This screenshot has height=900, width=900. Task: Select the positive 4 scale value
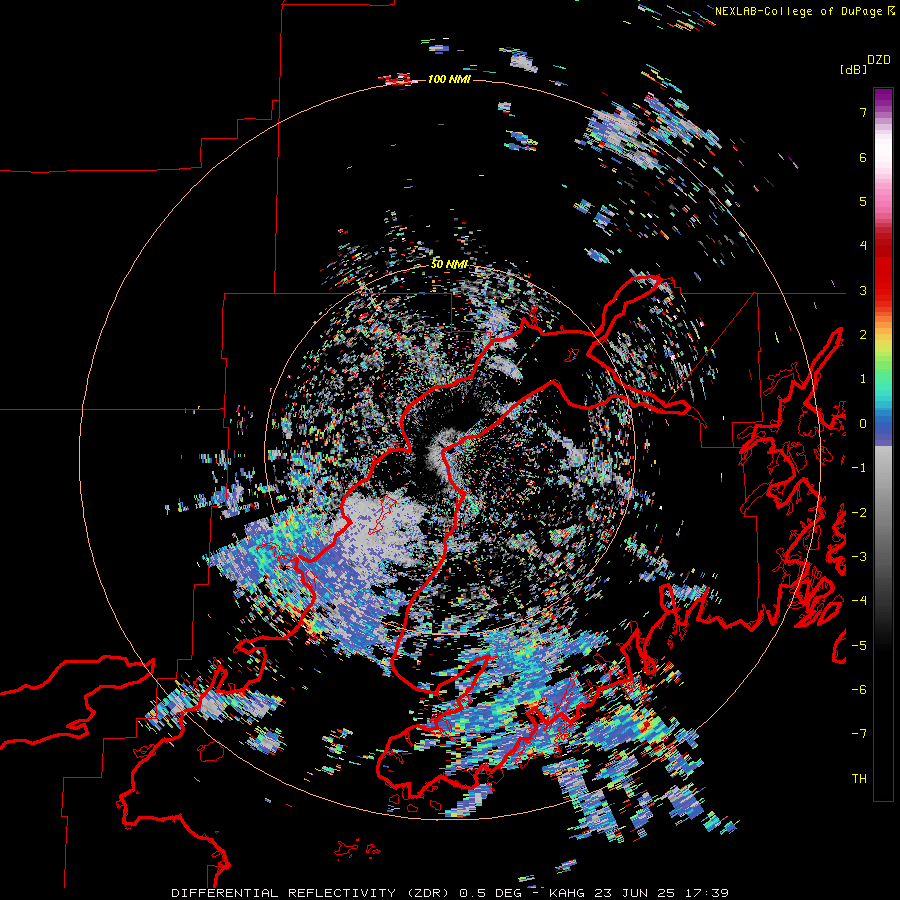863,246
